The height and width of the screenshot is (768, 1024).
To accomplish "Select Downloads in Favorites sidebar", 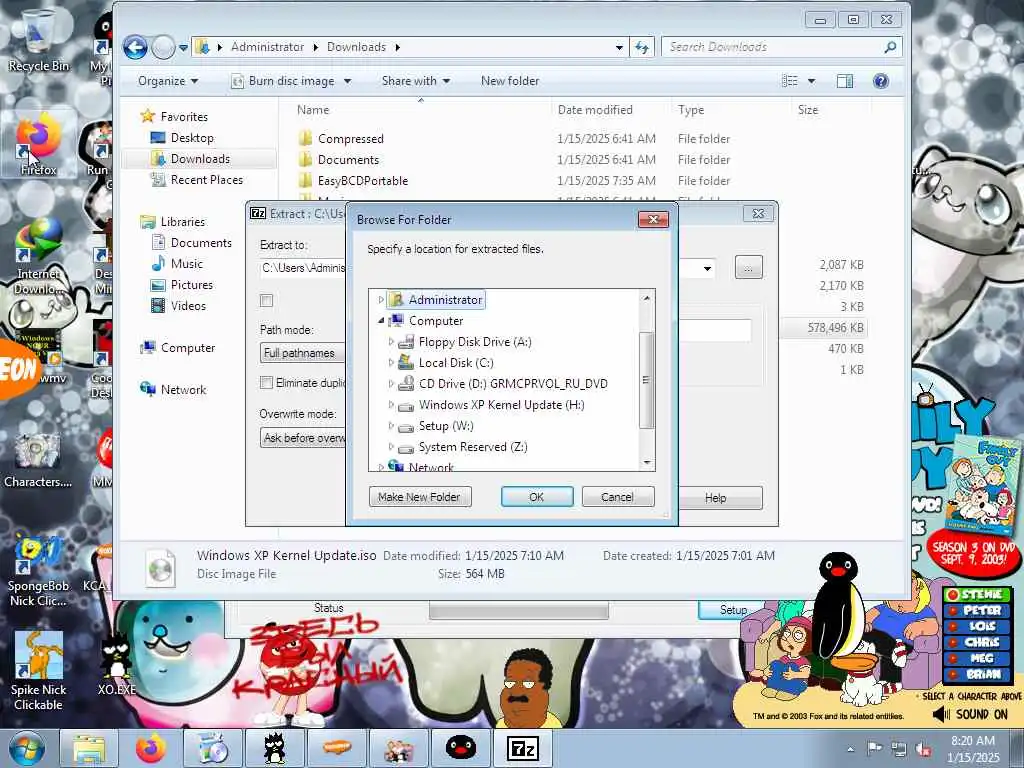I will point(199,159).
